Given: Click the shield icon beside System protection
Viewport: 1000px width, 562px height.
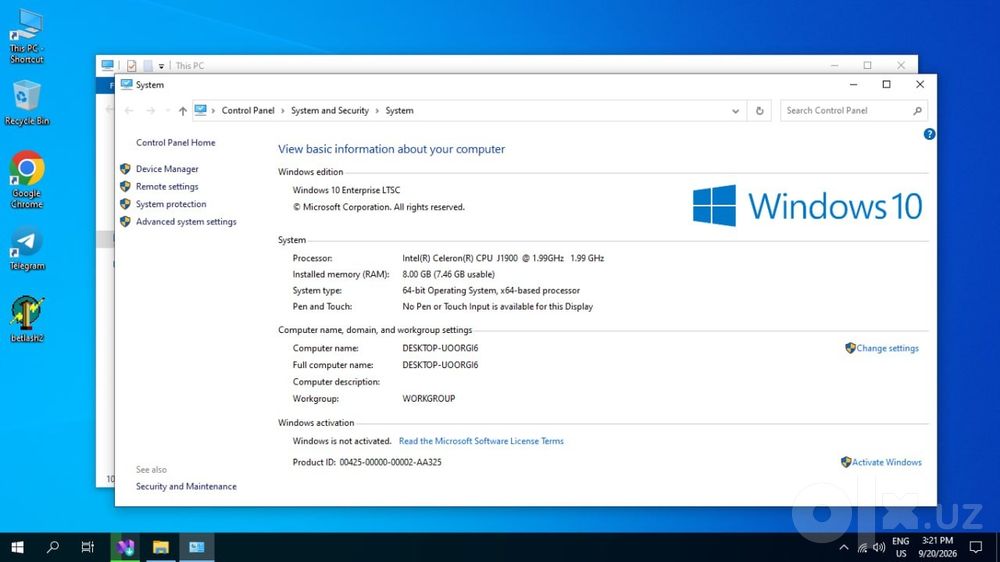Looking at the screenshot, I should [125, 204].
